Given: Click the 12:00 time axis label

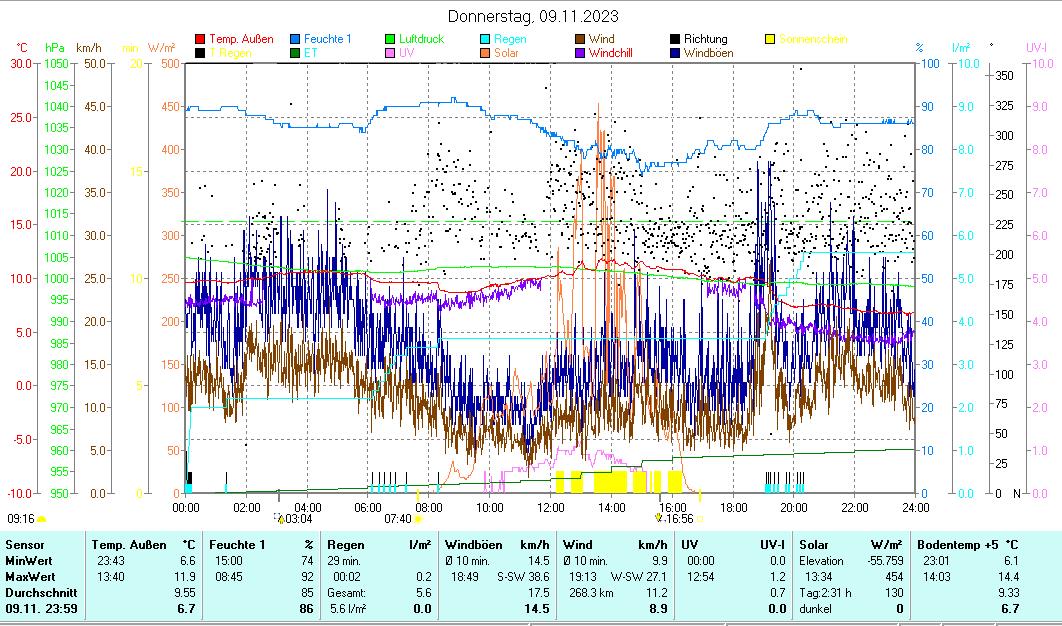Looking at the screenshot, I should (x=551, y=507).
